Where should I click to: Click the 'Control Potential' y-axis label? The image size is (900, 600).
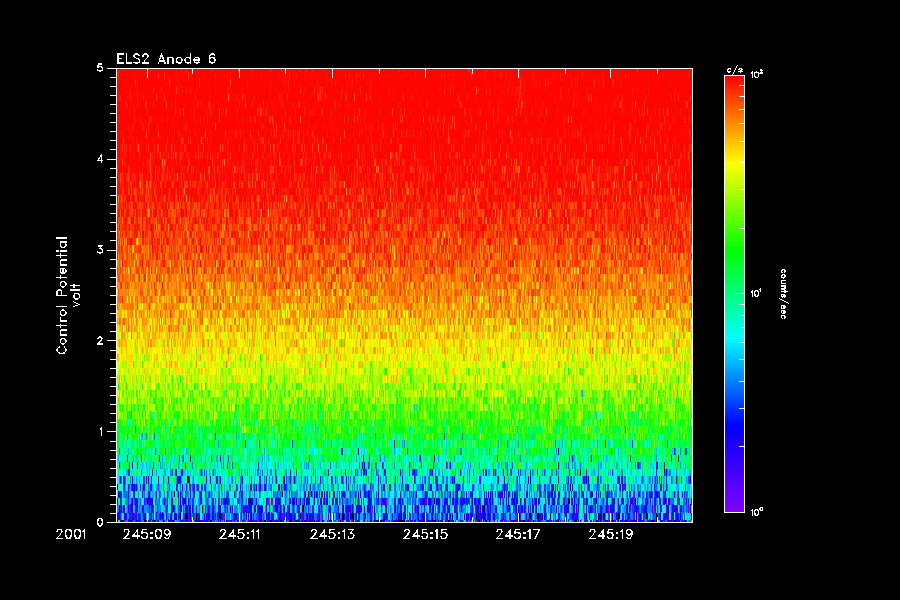(x=61, y=295)
